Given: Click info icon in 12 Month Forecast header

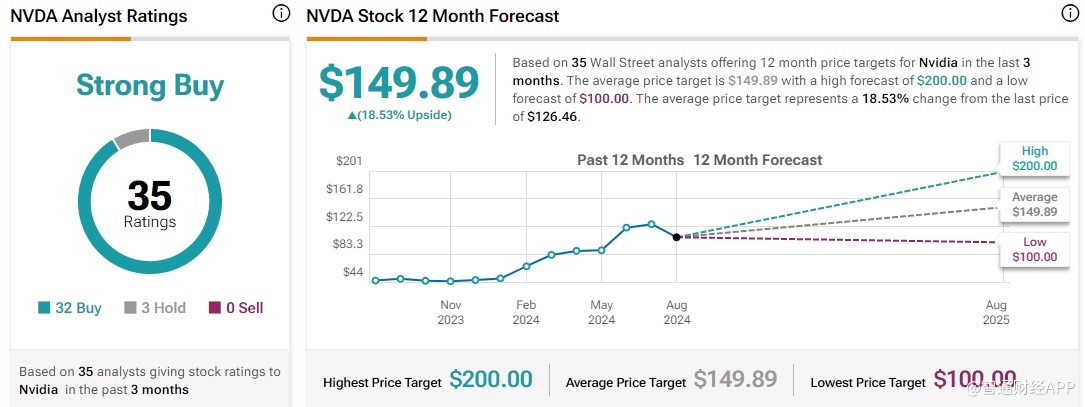Looking at the screenshot, I should click(1070, 14).
